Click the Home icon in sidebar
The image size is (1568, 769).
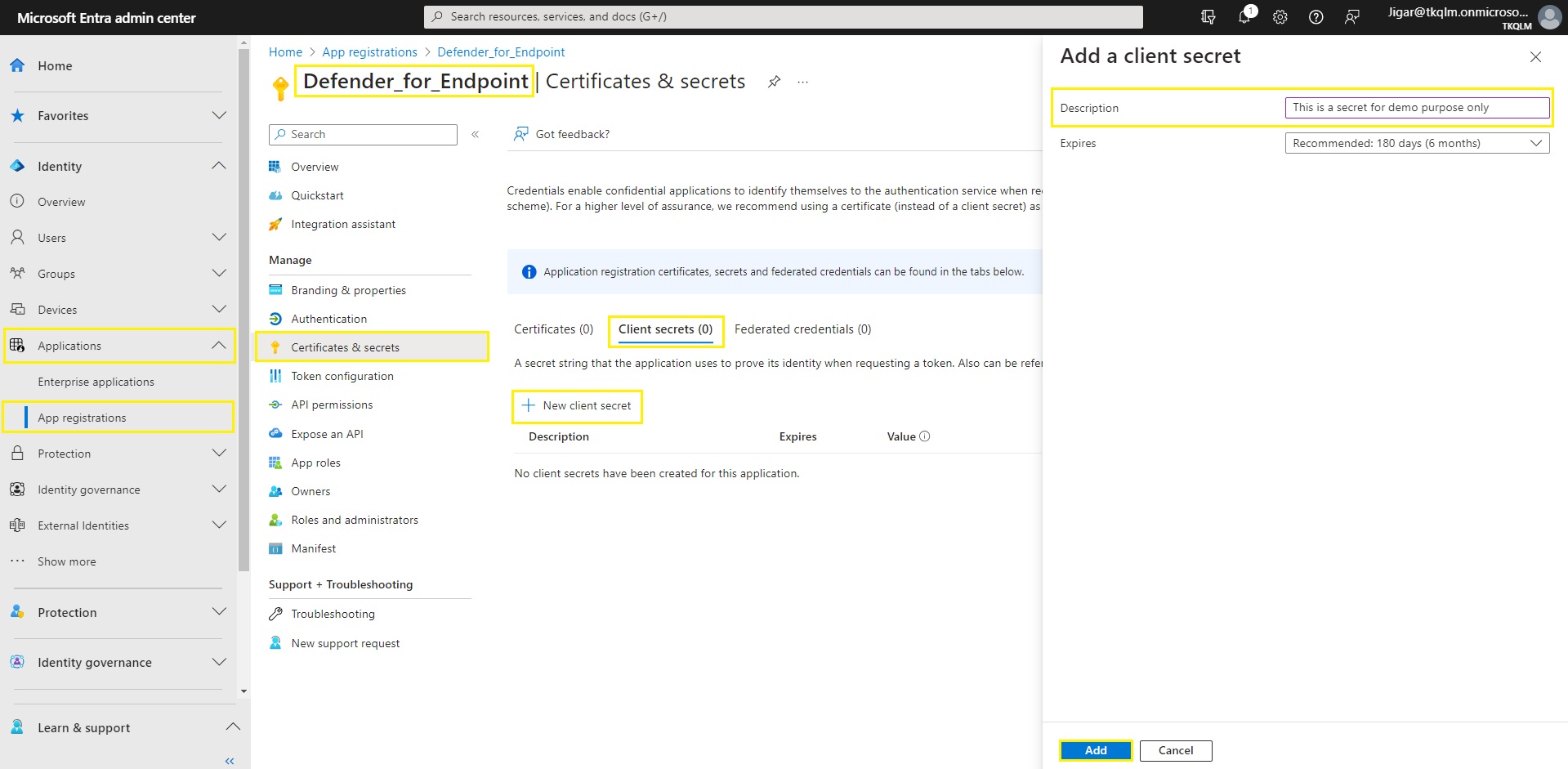pyautogui.click(x=17, y=65)
